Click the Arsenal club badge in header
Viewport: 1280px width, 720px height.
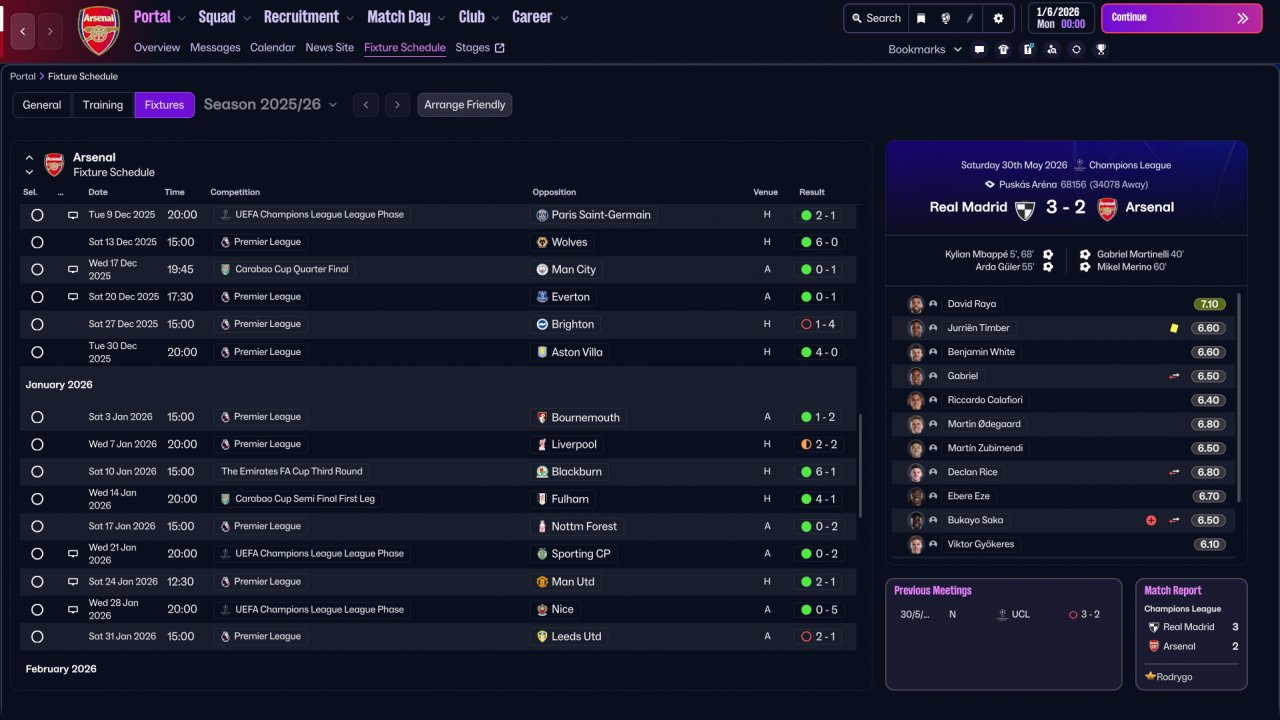pos(99,30)
